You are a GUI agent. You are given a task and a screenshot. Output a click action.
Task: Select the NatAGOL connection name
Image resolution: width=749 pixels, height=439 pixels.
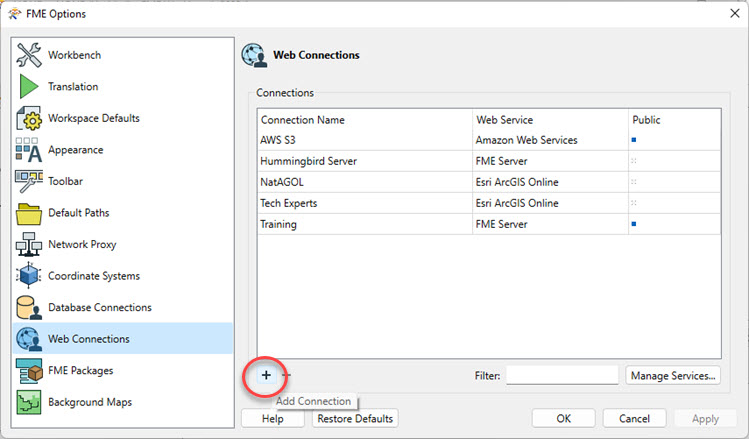282,182
